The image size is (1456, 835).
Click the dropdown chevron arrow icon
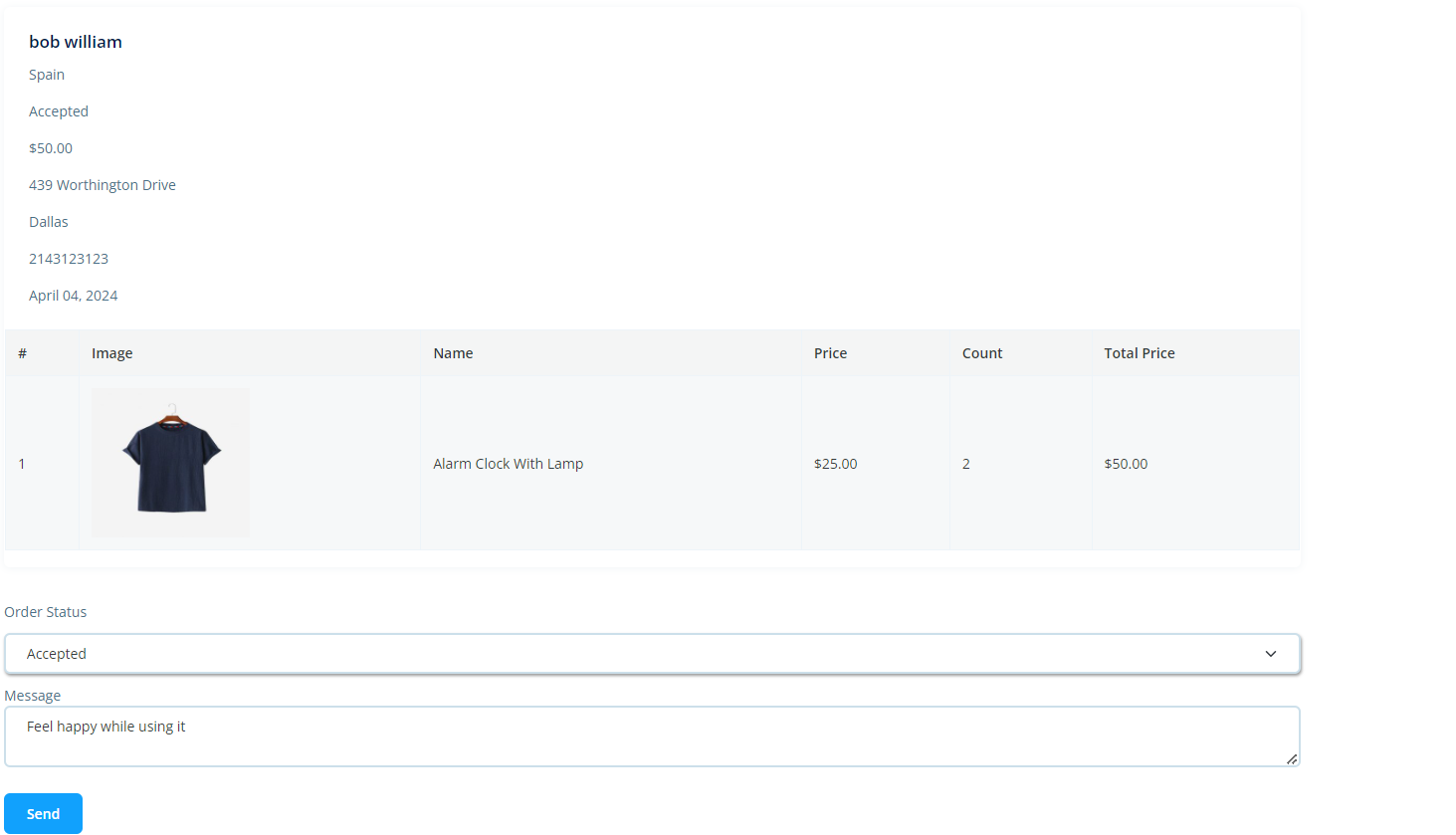click(x=1270, y=654)
